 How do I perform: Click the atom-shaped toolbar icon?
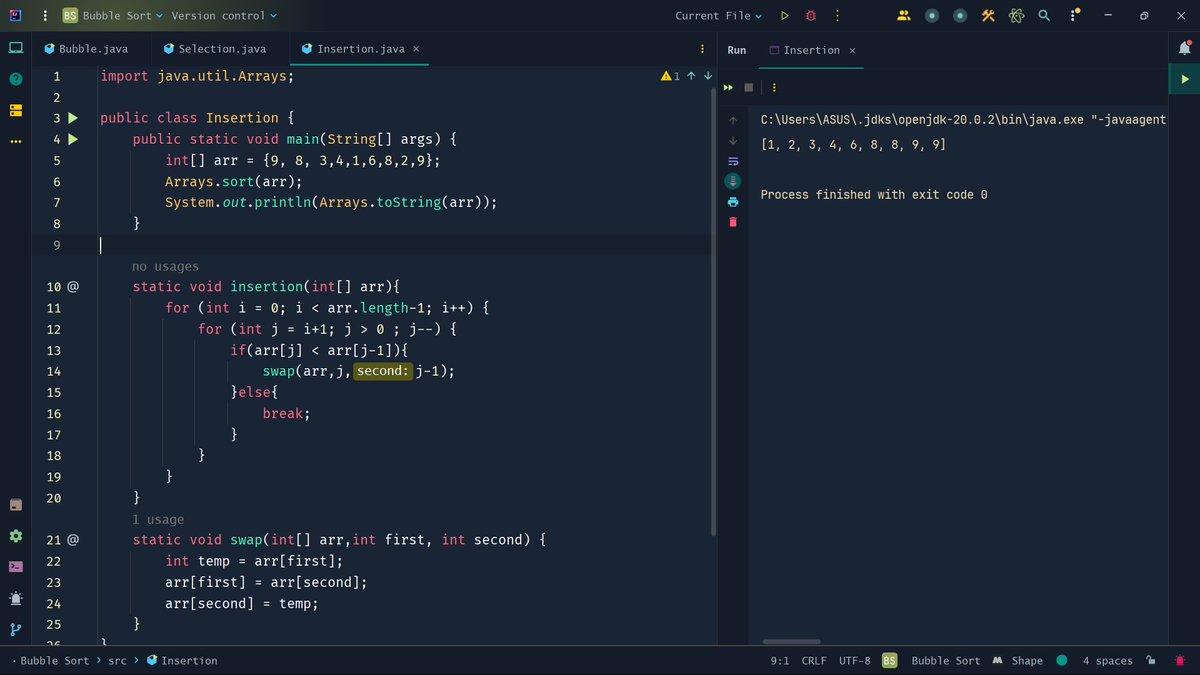1016,15
